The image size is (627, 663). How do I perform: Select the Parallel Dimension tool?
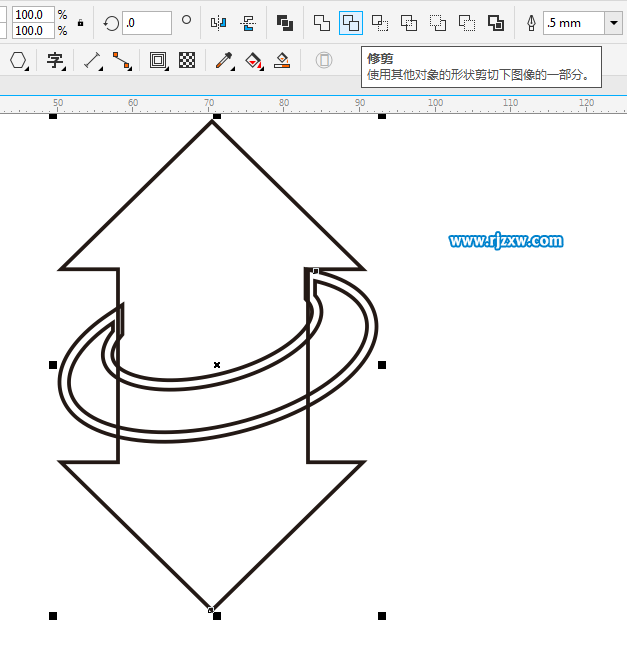click(x=92, y=60)
